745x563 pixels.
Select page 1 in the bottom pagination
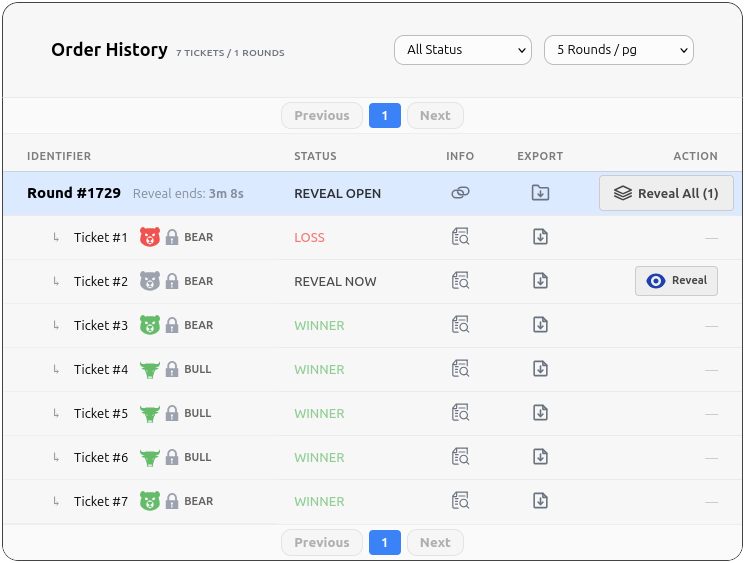[384, 543]
